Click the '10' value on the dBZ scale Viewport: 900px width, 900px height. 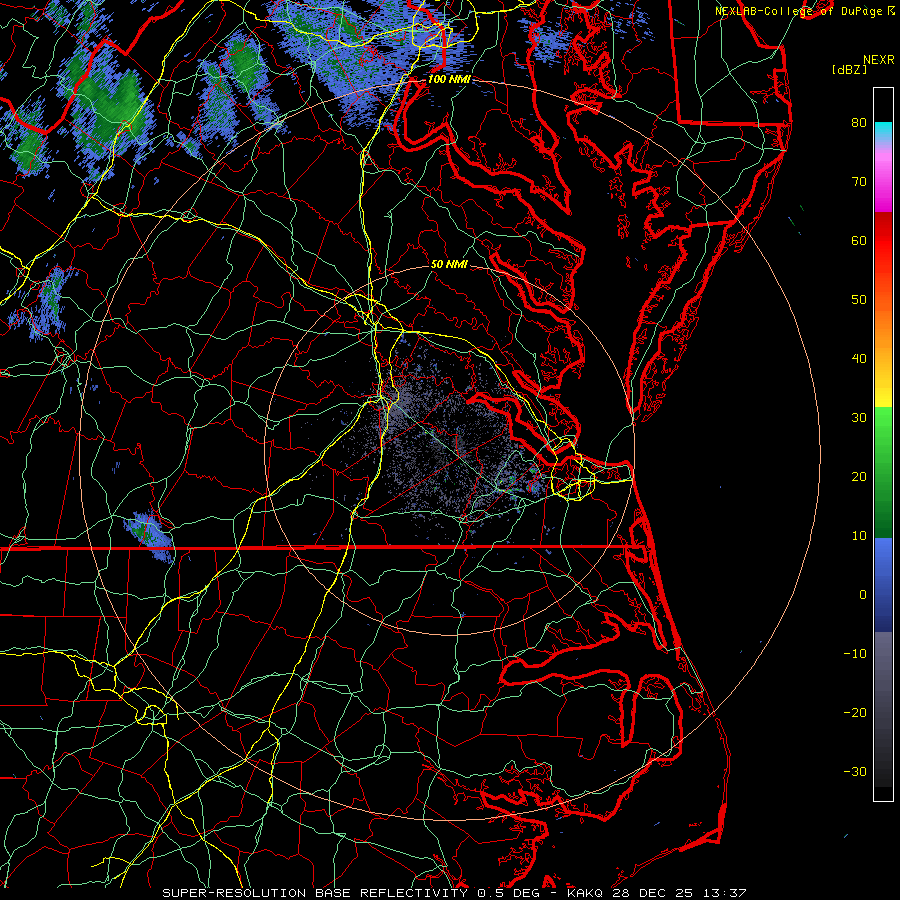coord(859,536)
